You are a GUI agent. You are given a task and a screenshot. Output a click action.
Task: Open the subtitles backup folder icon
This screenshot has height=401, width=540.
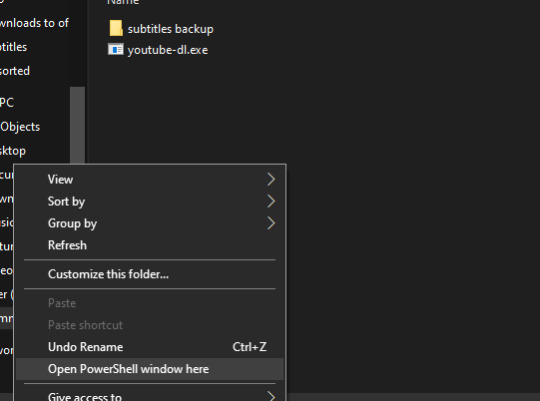(x=116, y=28)
